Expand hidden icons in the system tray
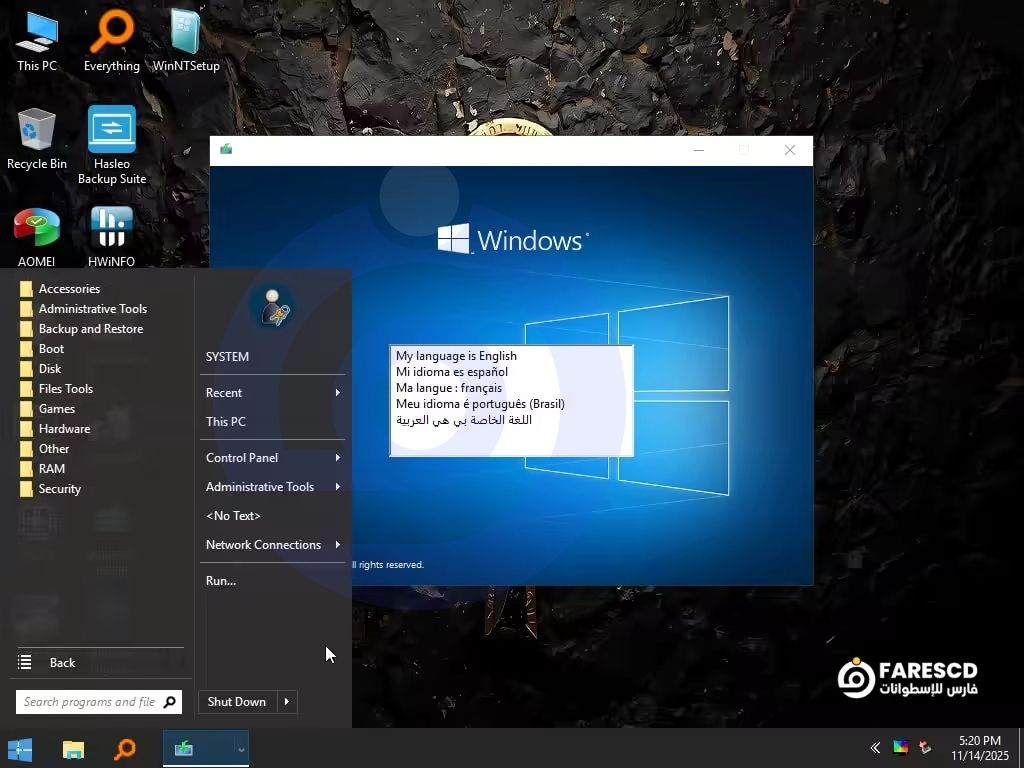The width and height of the screenshot is (1024, 768). pyautogui.click(x=875, y=748)
